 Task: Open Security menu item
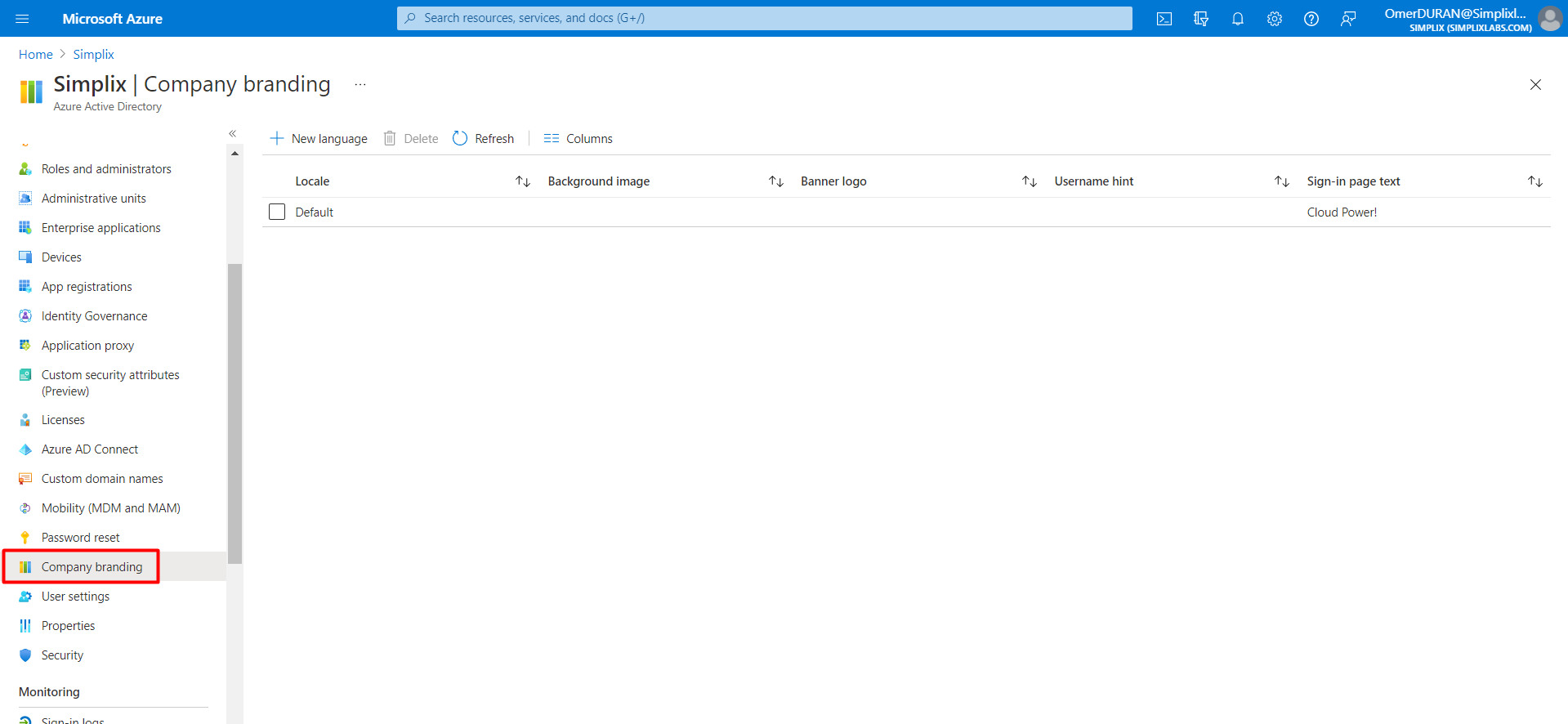click(62, 655)
